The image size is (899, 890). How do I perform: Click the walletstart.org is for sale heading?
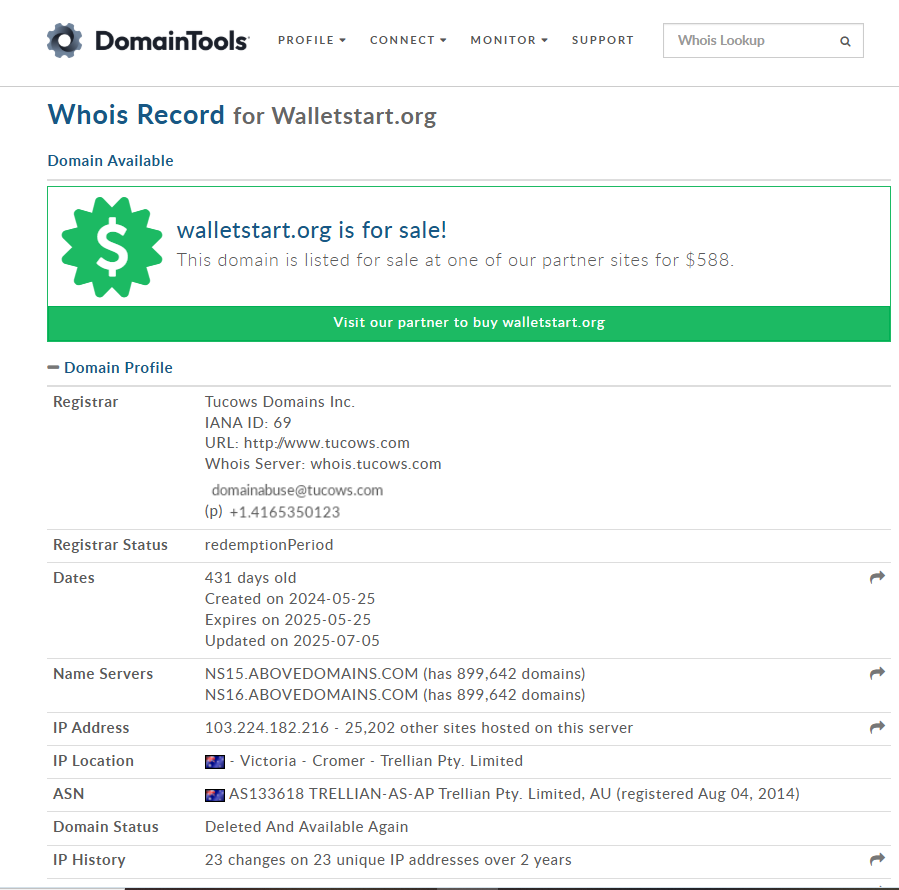point(312,230)
